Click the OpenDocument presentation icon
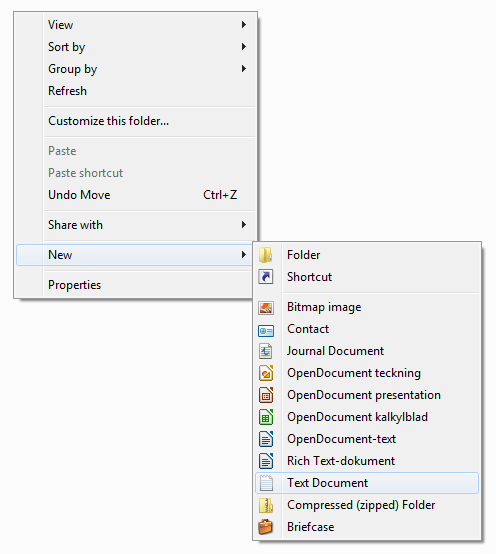The height and width of the screenshot is (554, 496). pyautogui.click(x=266, y=395)
